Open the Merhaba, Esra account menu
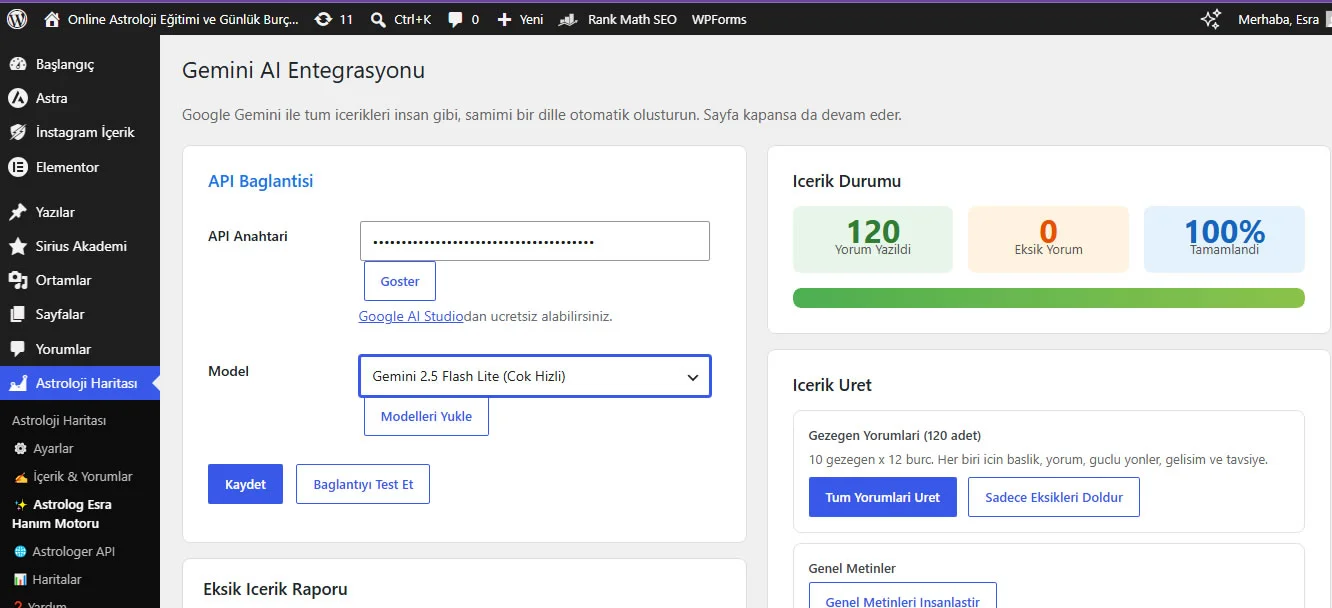Screen dimensions: 1332x608 point(1278,19)
